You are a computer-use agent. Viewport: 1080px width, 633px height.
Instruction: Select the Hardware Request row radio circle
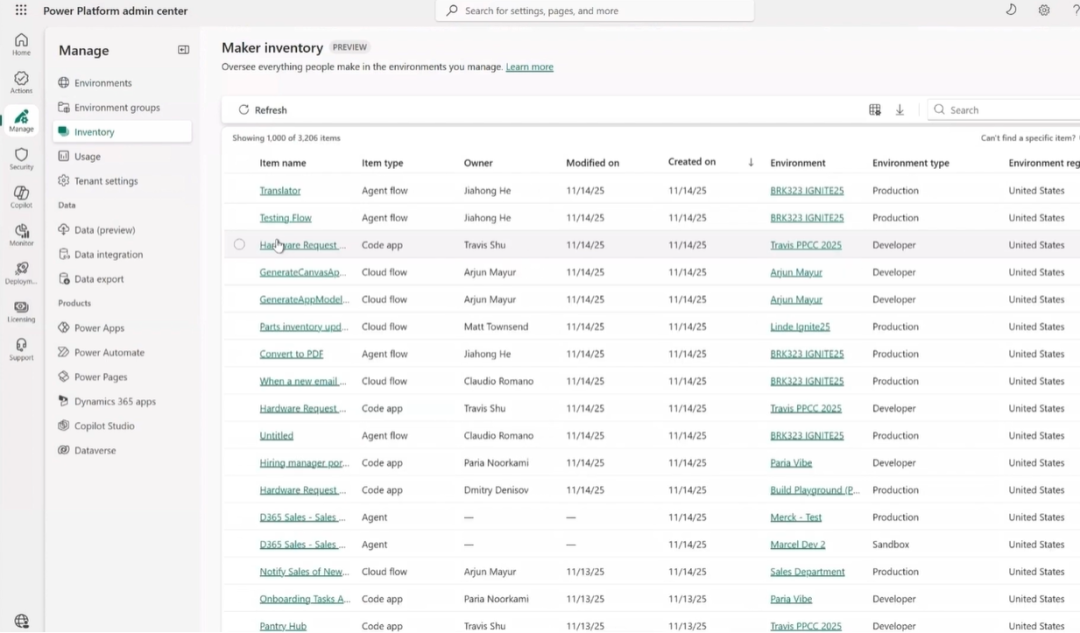click(x=239, y=244)
